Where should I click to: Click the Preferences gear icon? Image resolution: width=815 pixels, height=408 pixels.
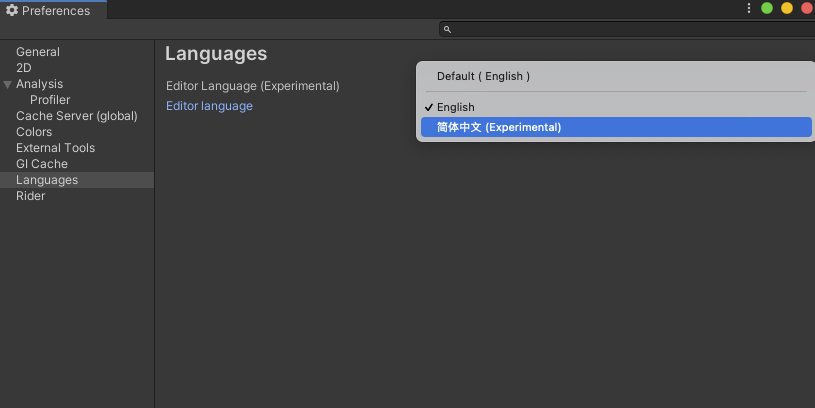coord(11,10)
